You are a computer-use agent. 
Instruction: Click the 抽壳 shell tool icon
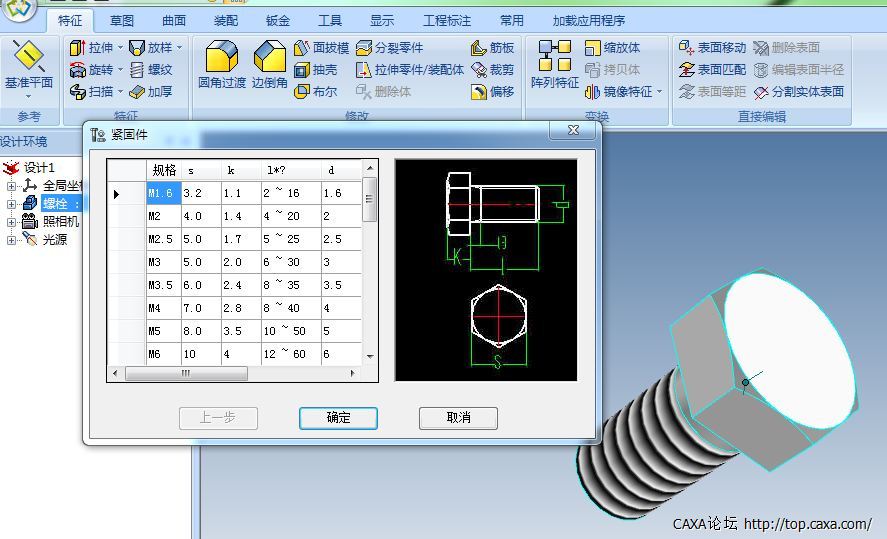[x=316, y=70]
